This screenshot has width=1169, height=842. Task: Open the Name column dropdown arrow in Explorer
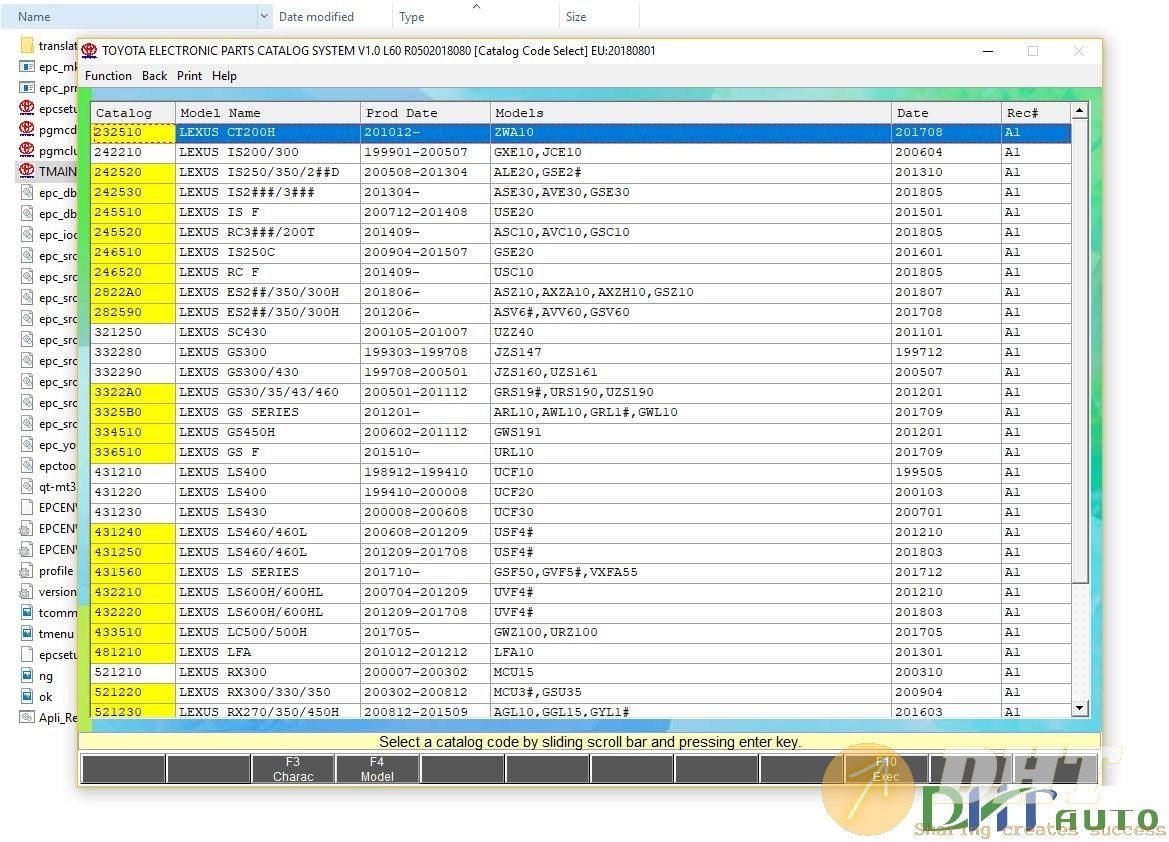[264, 16]
